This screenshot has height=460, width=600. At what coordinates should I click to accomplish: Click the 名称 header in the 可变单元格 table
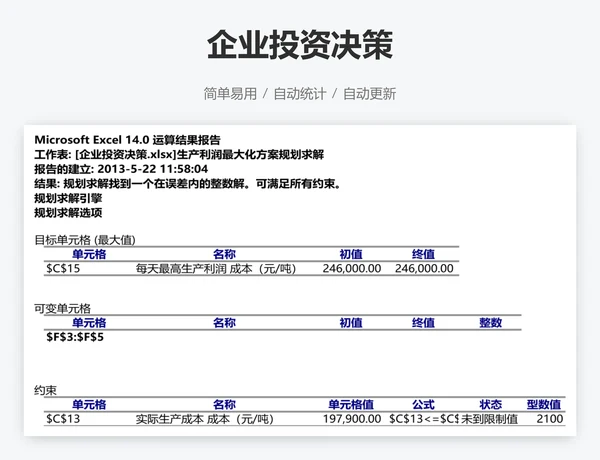click(x=224, y=323)
